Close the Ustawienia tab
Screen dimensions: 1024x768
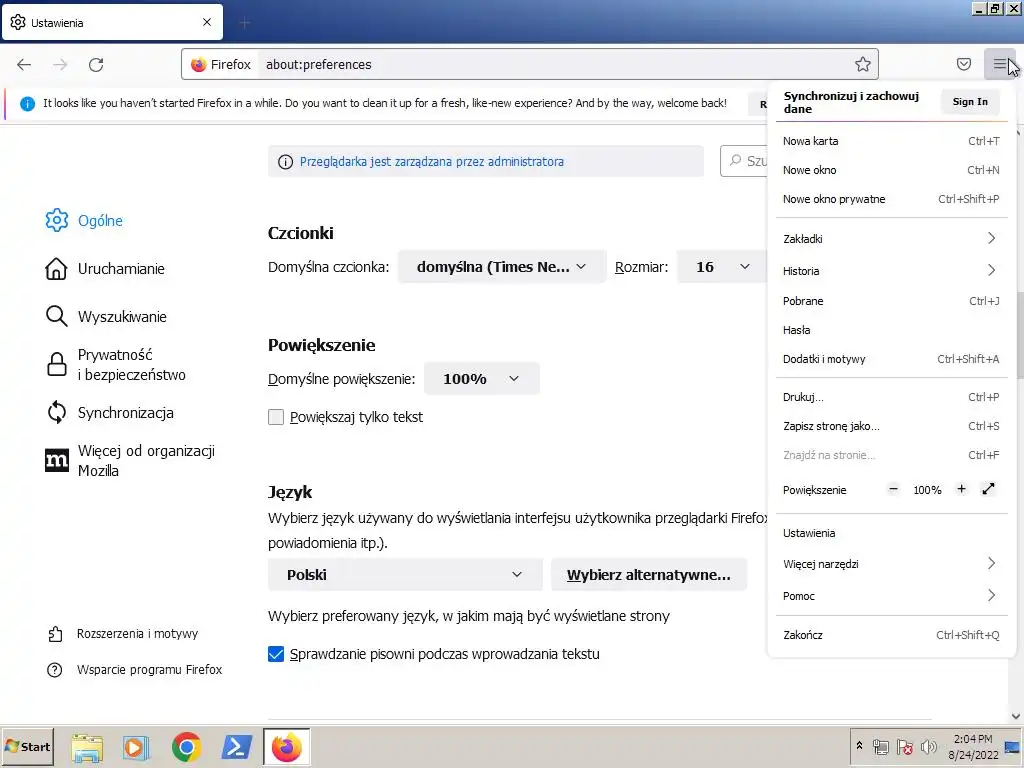tap(207, 22)
